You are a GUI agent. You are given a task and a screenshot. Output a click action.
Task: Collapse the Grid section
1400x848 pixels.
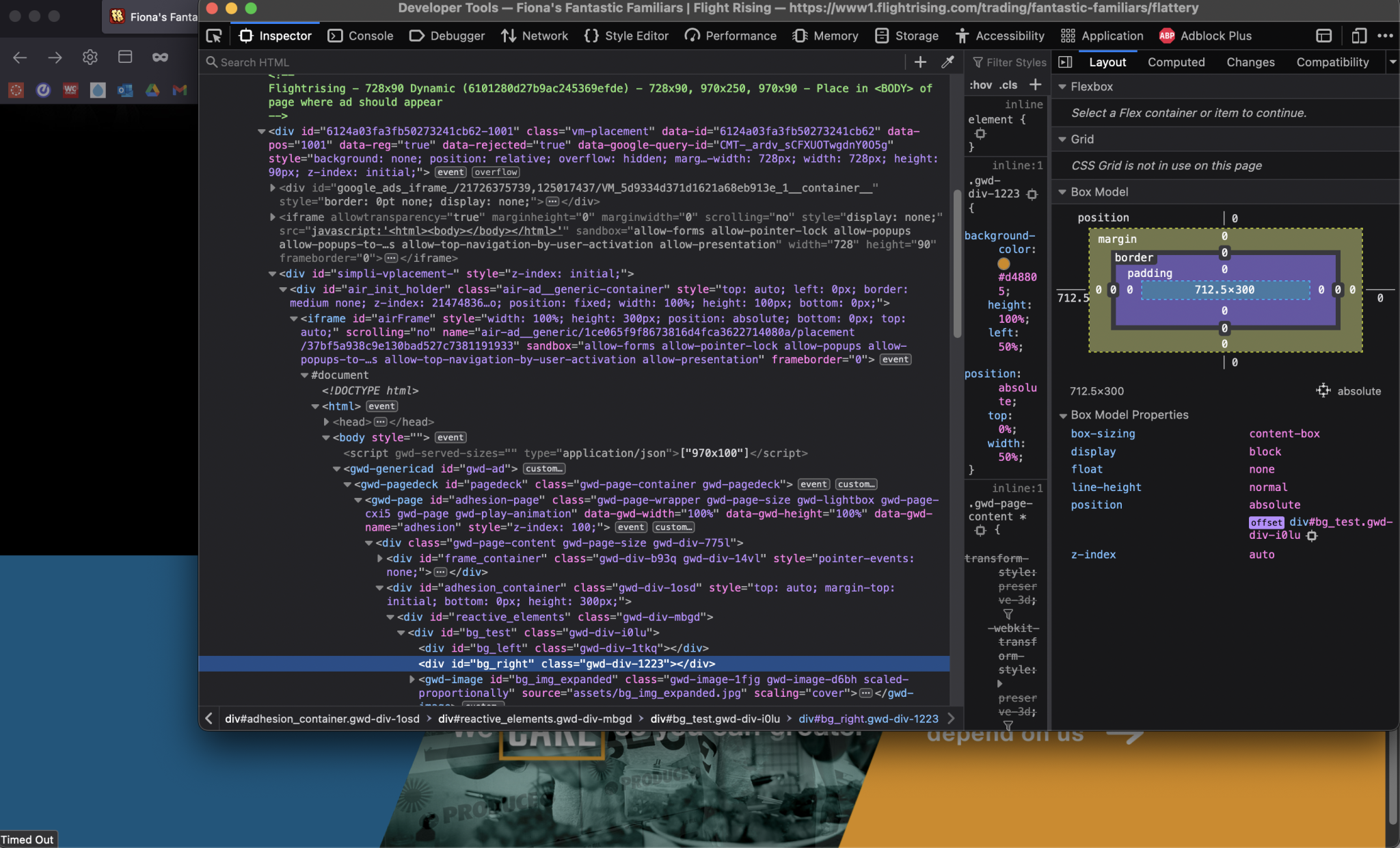coord(1062,140)
